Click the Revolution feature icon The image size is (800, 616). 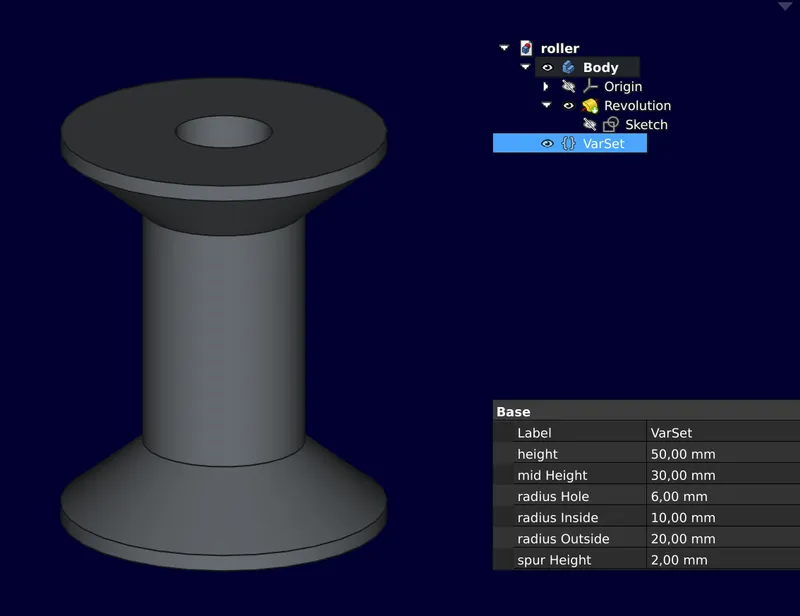coord(590,106)
